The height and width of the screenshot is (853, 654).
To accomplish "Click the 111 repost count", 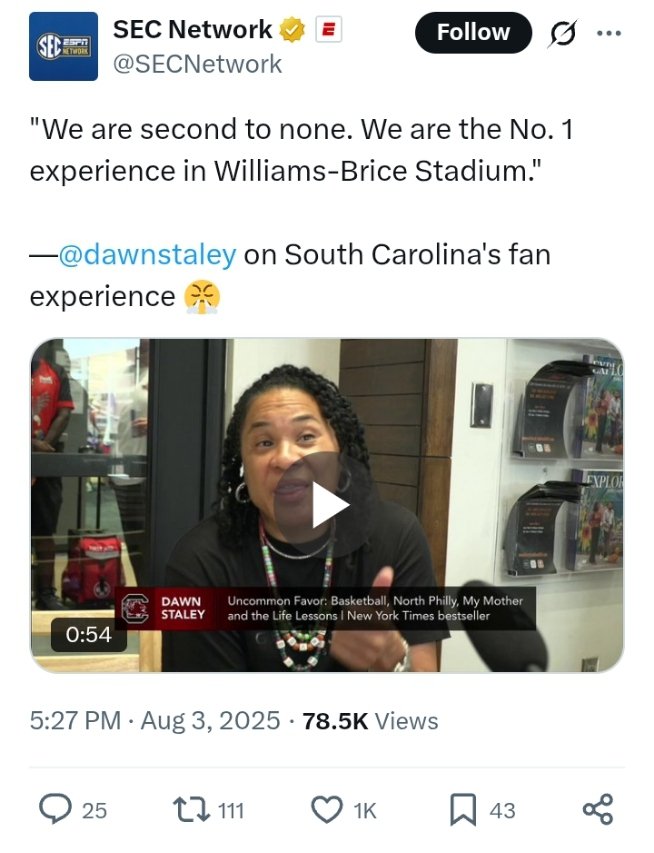I will [231, 811].
